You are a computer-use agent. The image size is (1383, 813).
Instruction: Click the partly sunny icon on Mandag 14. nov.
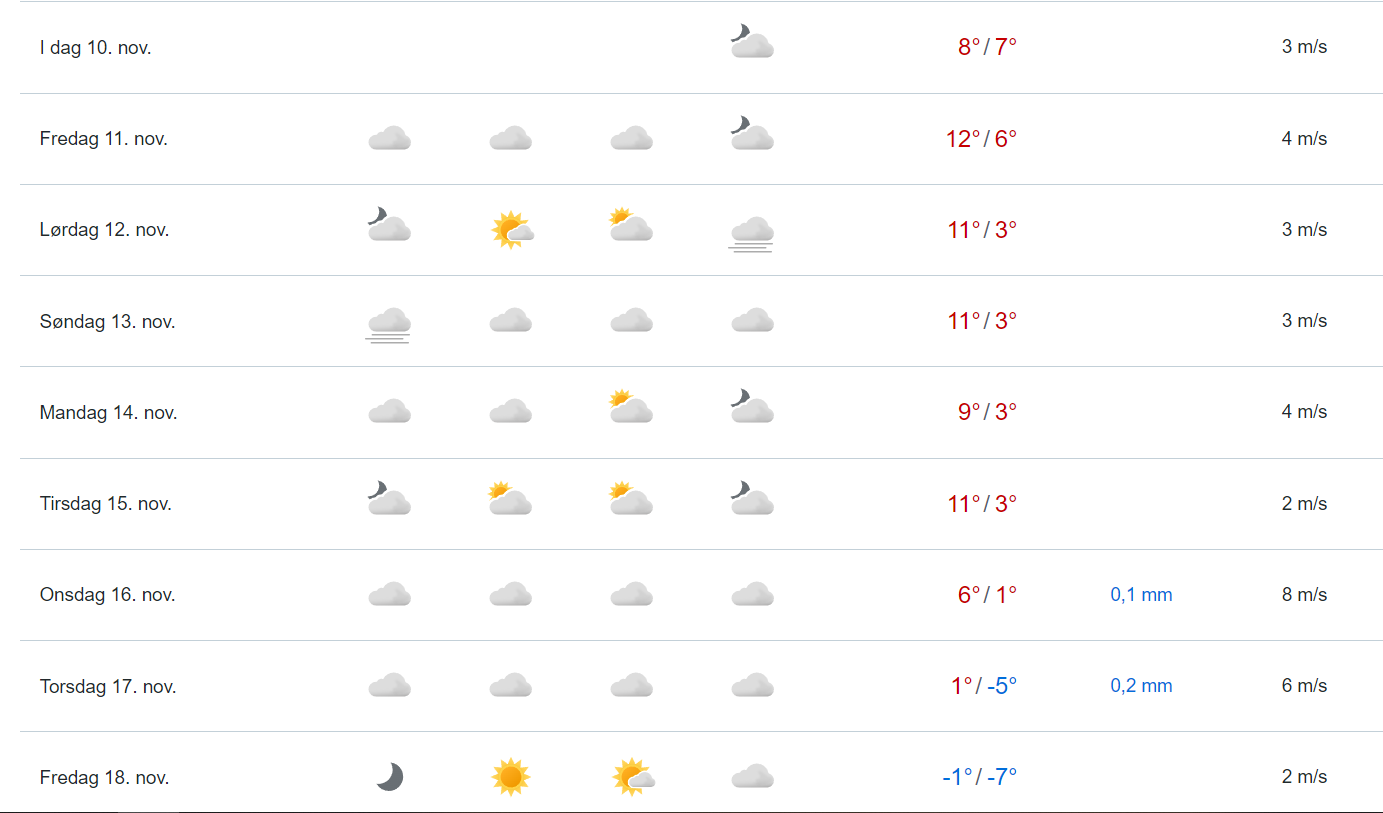pyautogui.click(x=631, y=407)
